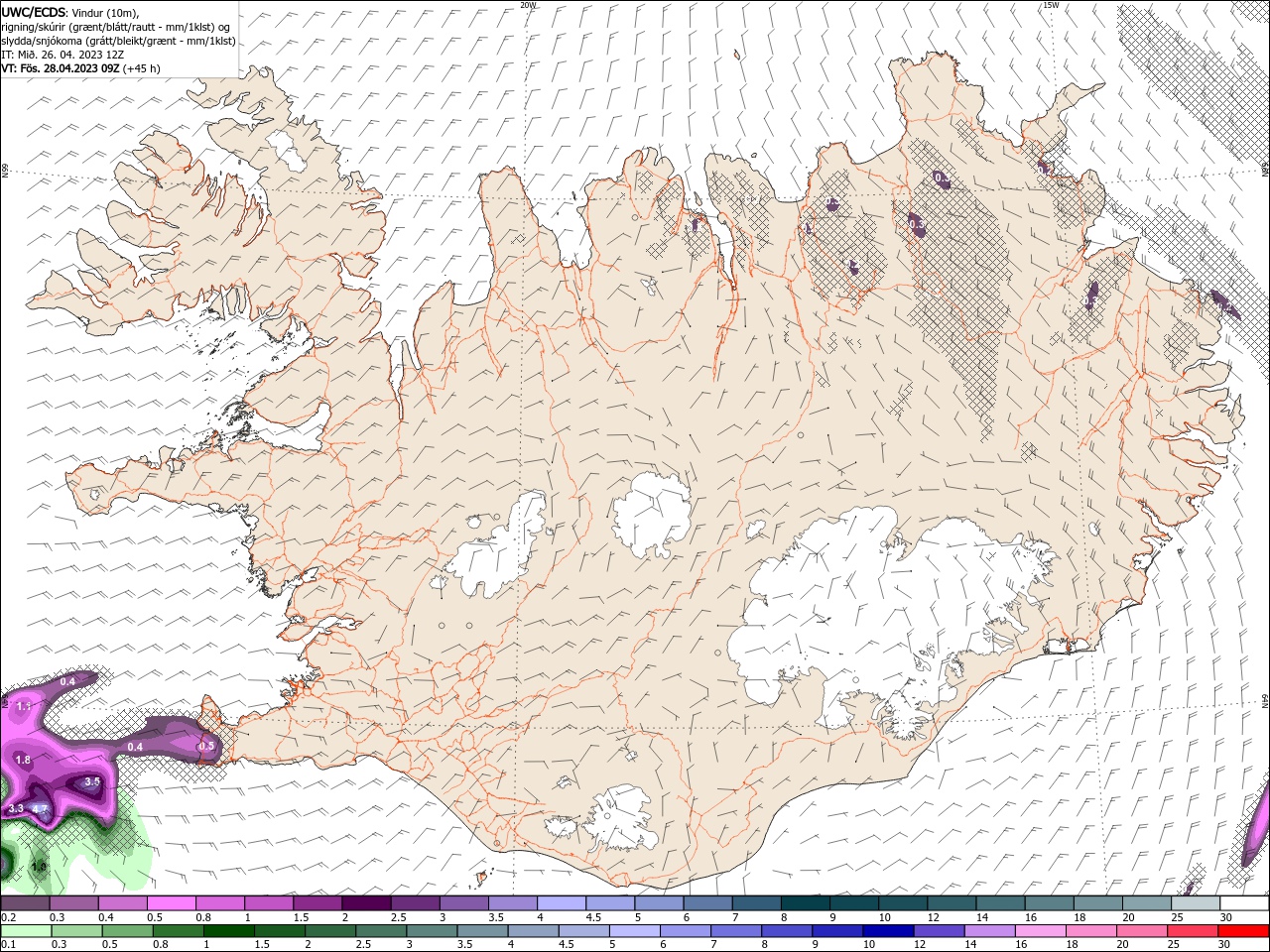Image resolution: width=1270 pixels, height=952 pixels.
Task: Click the dark purple 2–2.5 swatch, top legend row
Action: click(366, 903)
